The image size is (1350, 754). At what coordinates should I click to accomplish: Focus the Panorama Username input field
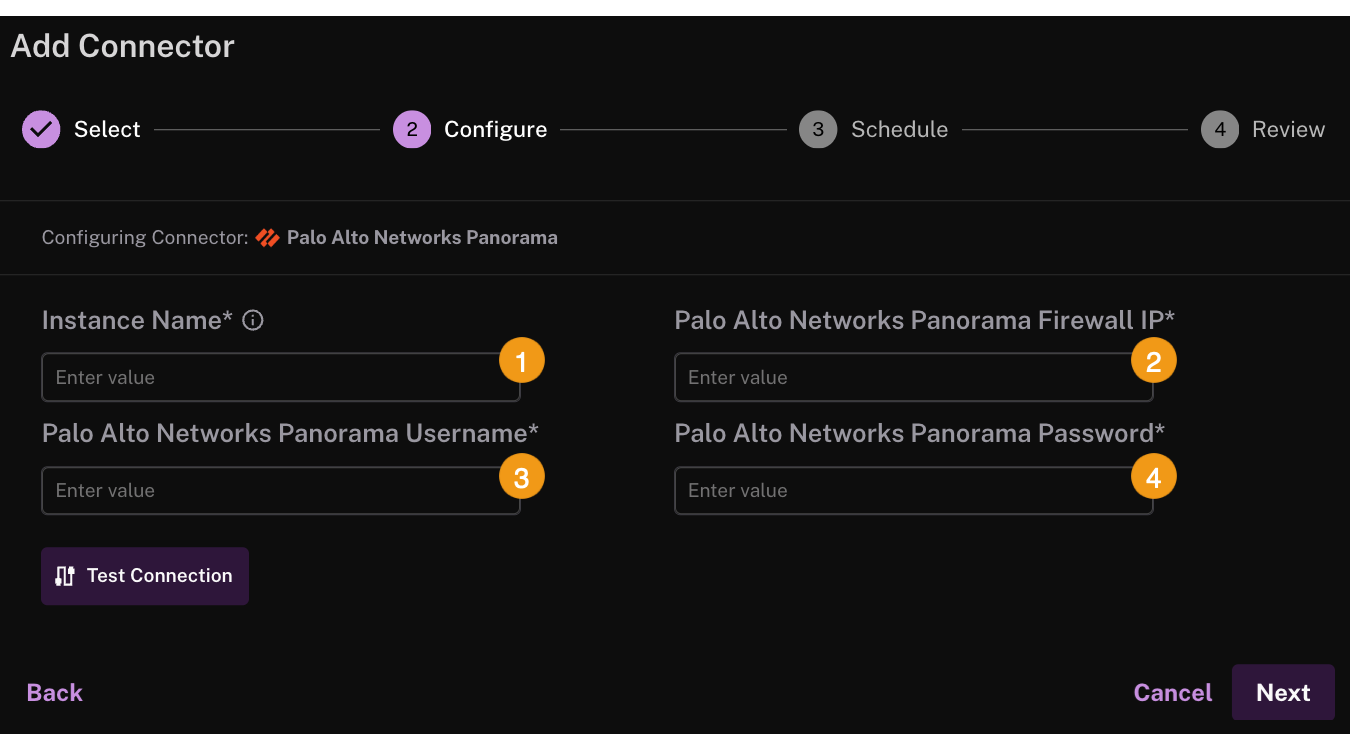click(x=281, y=490)
